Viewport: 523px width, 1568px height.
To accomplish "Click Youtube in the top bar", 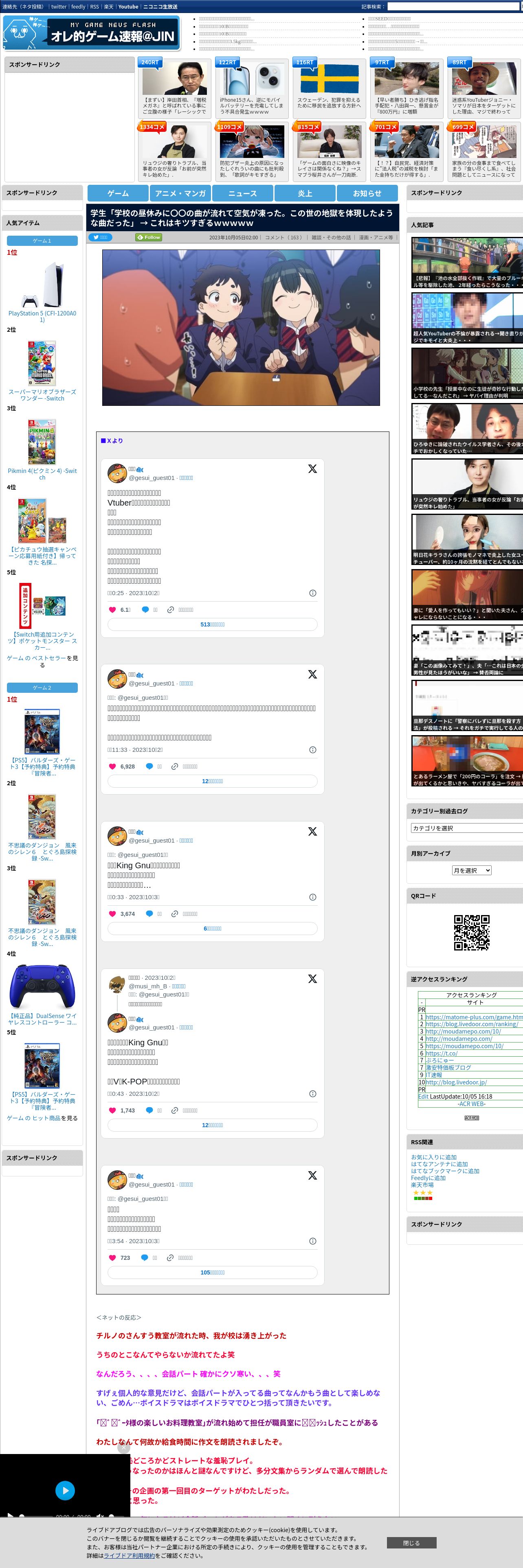I will pos(128,7).
